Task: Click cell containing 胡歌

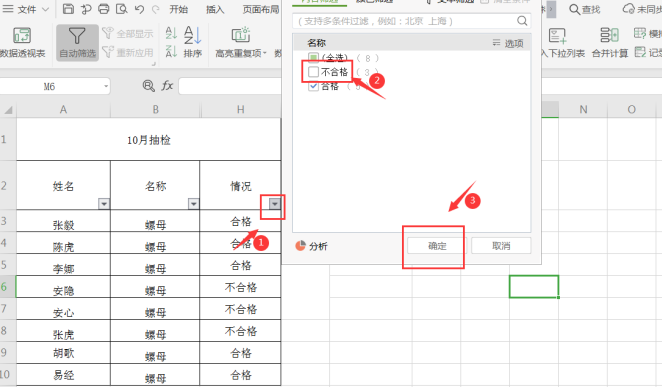Action: coord(63,353)
